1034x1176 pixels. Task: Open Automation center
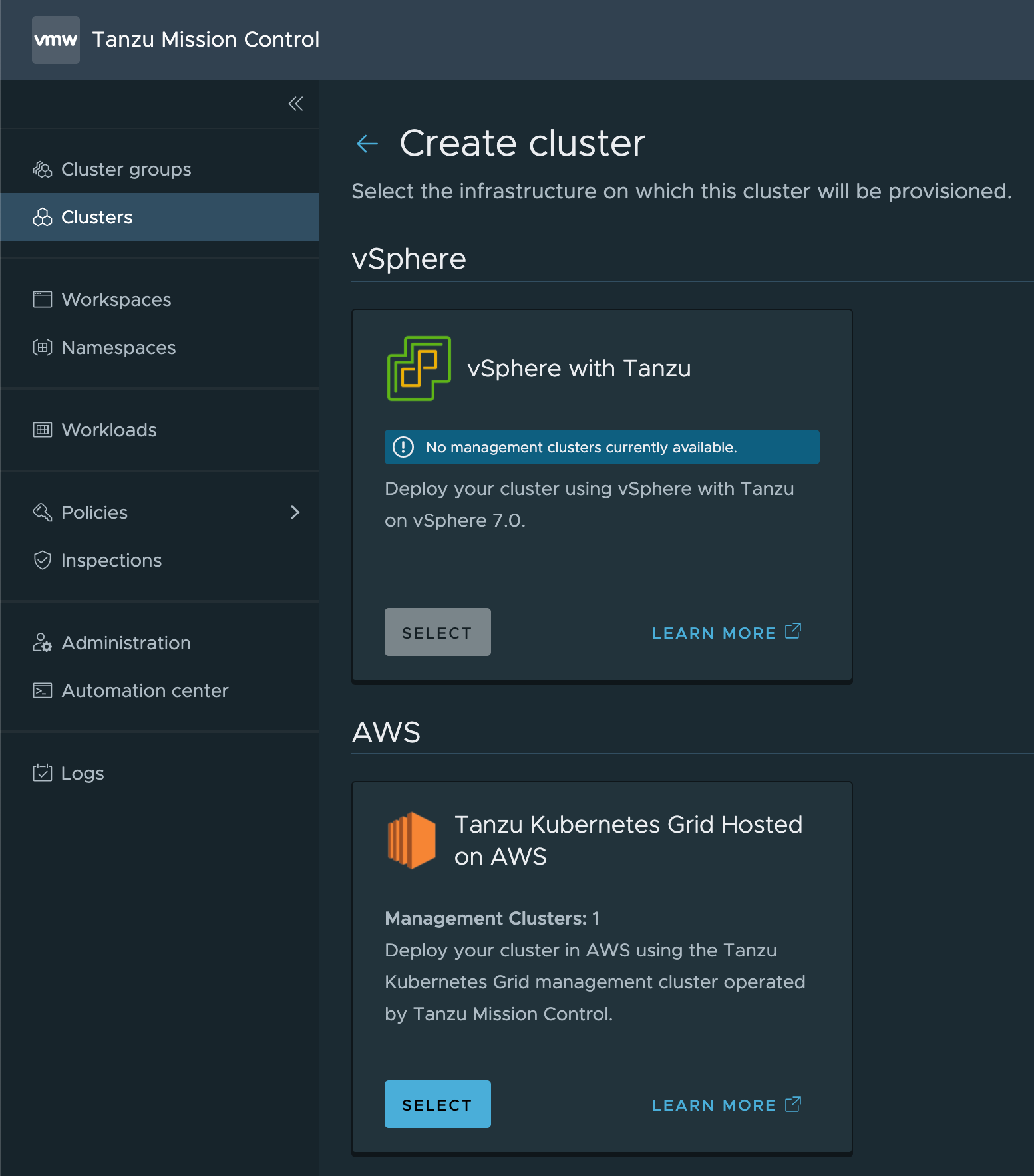[160, 690]
